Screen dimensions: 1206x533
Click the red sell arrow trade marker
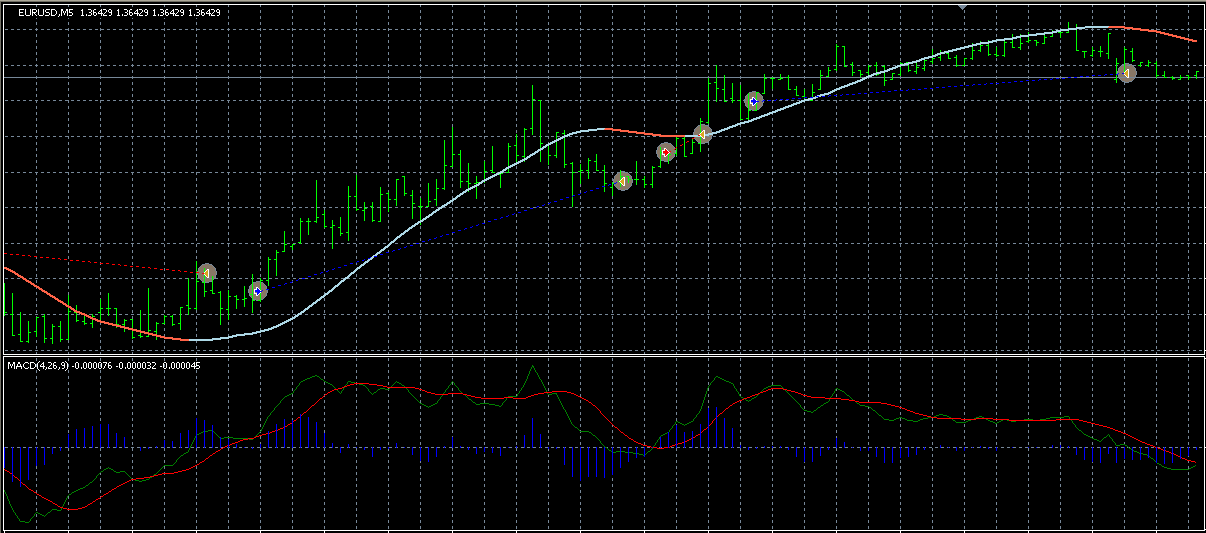666,152
